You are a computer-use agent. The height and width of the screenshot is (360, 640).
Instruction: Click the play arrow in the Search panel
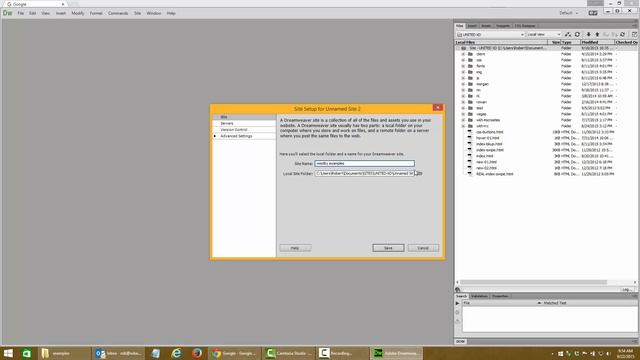pyautogui.click(x=458, y=303)
